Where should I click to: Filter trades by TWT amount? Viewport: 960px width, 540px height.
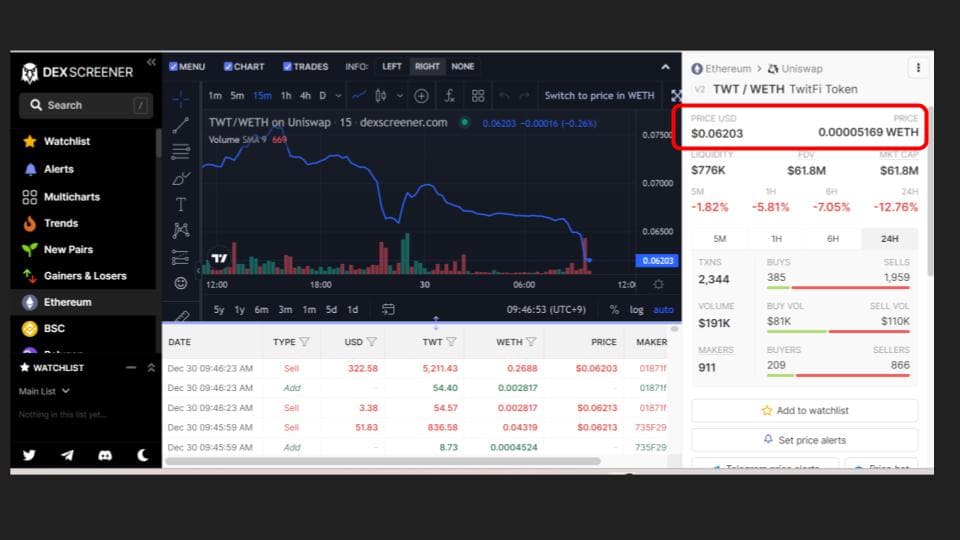(x=451, y=342)
